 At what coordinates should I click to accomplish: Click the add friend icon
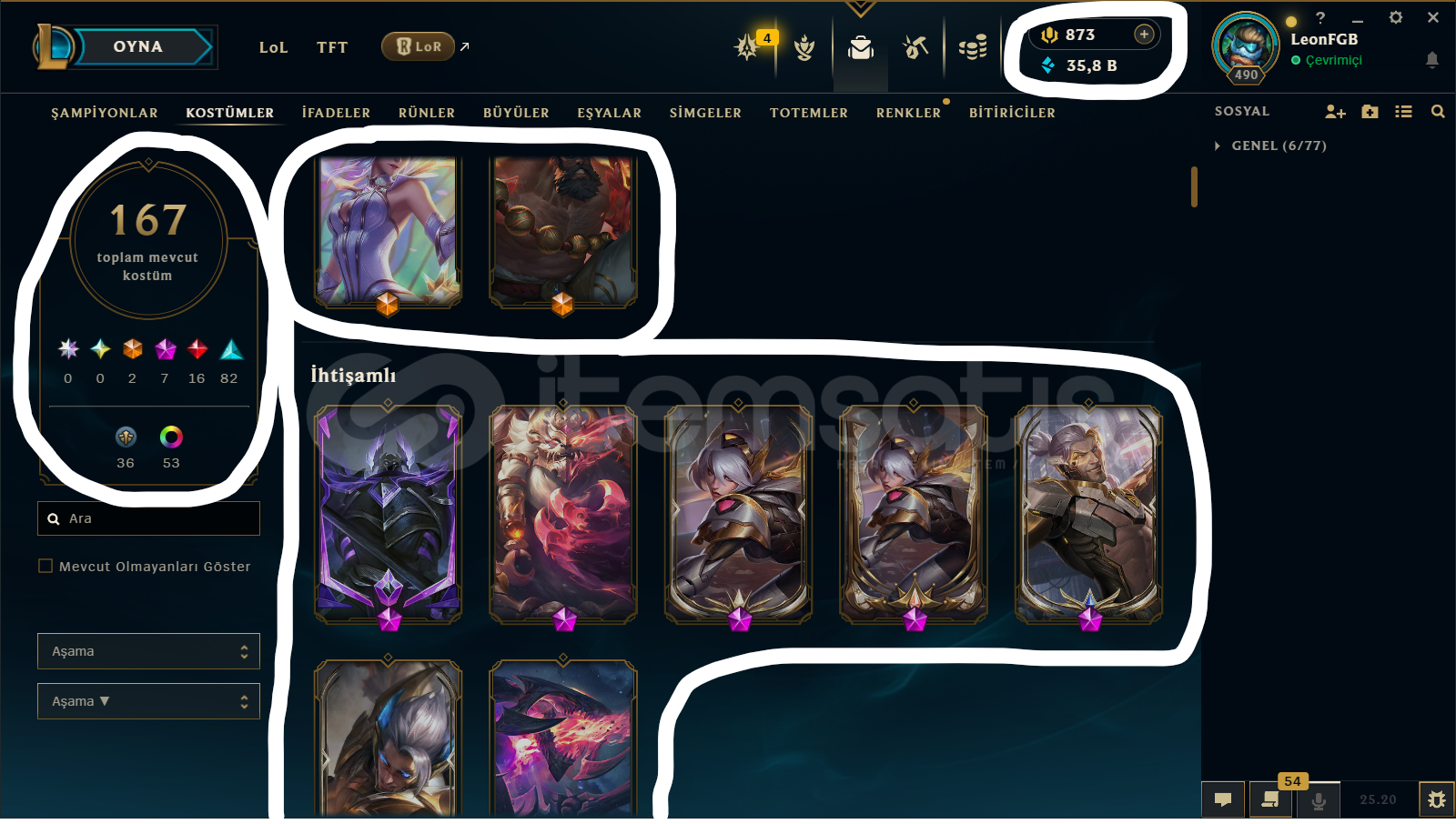[1335, 111]
